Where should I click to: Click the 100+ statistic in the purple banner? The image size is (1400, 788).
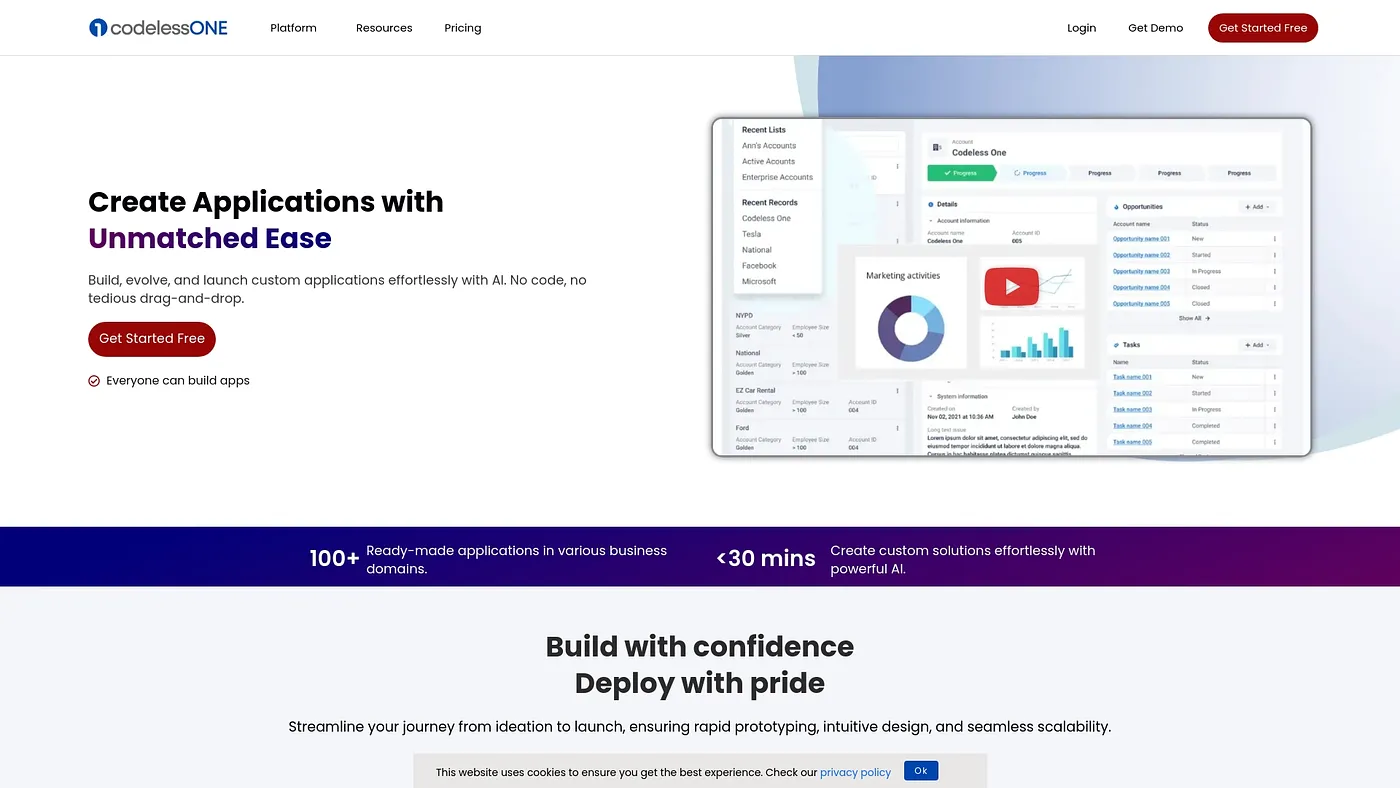coord(334,558)
